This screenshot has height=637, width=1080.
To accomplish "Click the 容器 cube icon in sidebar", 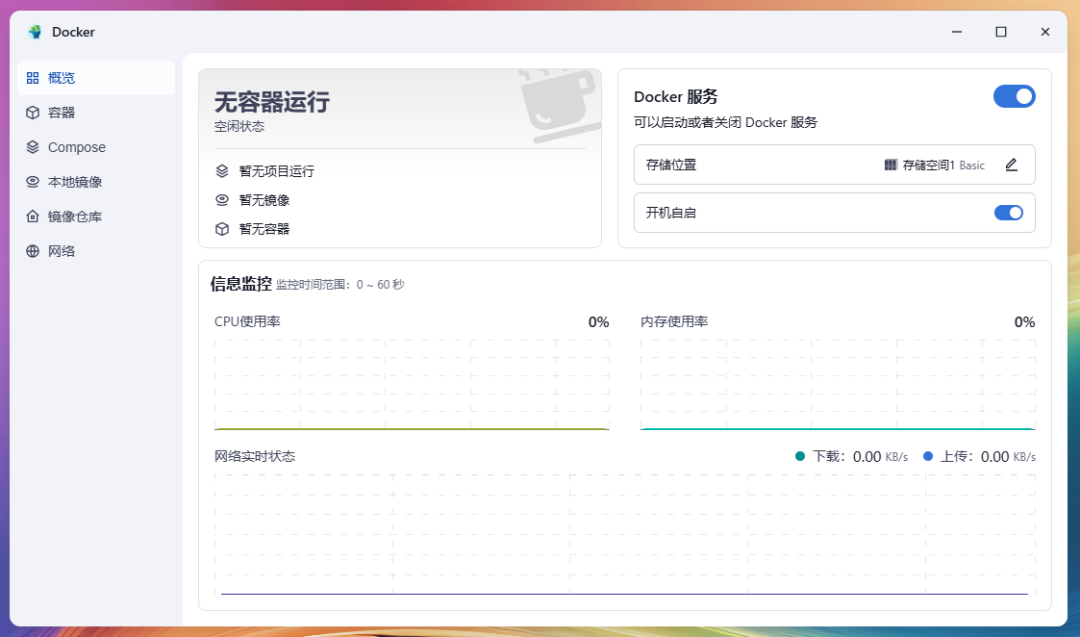I will coord(32,112).
